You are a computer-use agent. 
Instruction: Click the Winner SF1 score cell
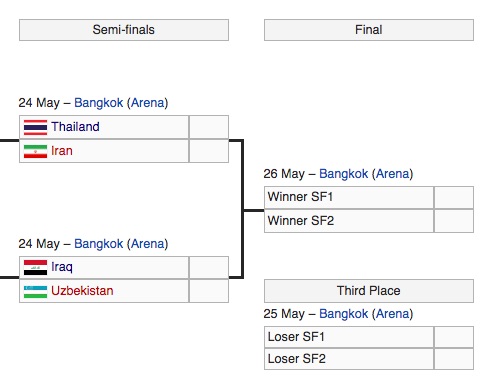(454, 197)
